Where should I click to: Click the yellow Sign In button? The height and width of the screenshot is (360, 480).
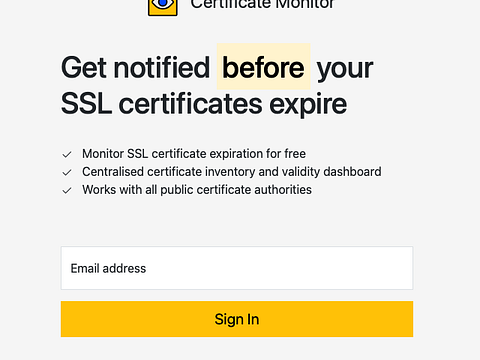[x=237, y=319]
